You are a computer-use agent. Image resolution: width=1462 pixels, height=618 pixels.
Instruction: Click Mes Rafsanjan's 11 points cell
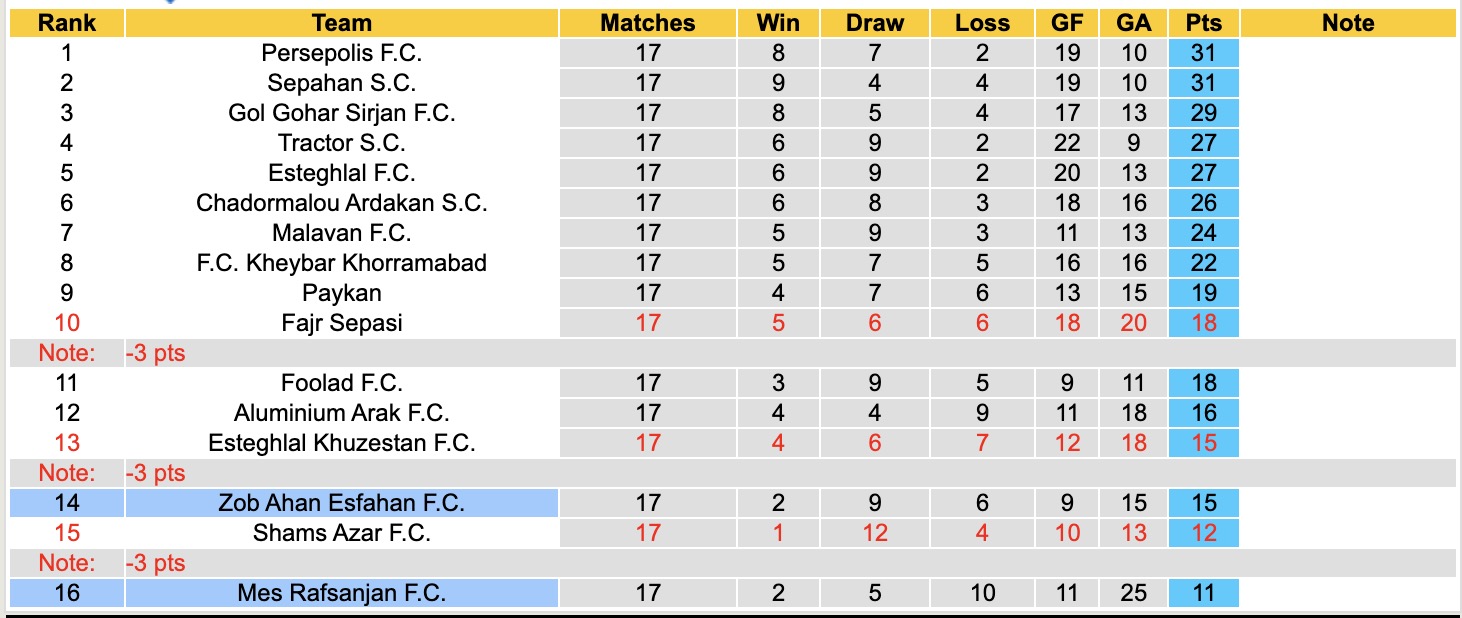click(x=1203, y=593)
